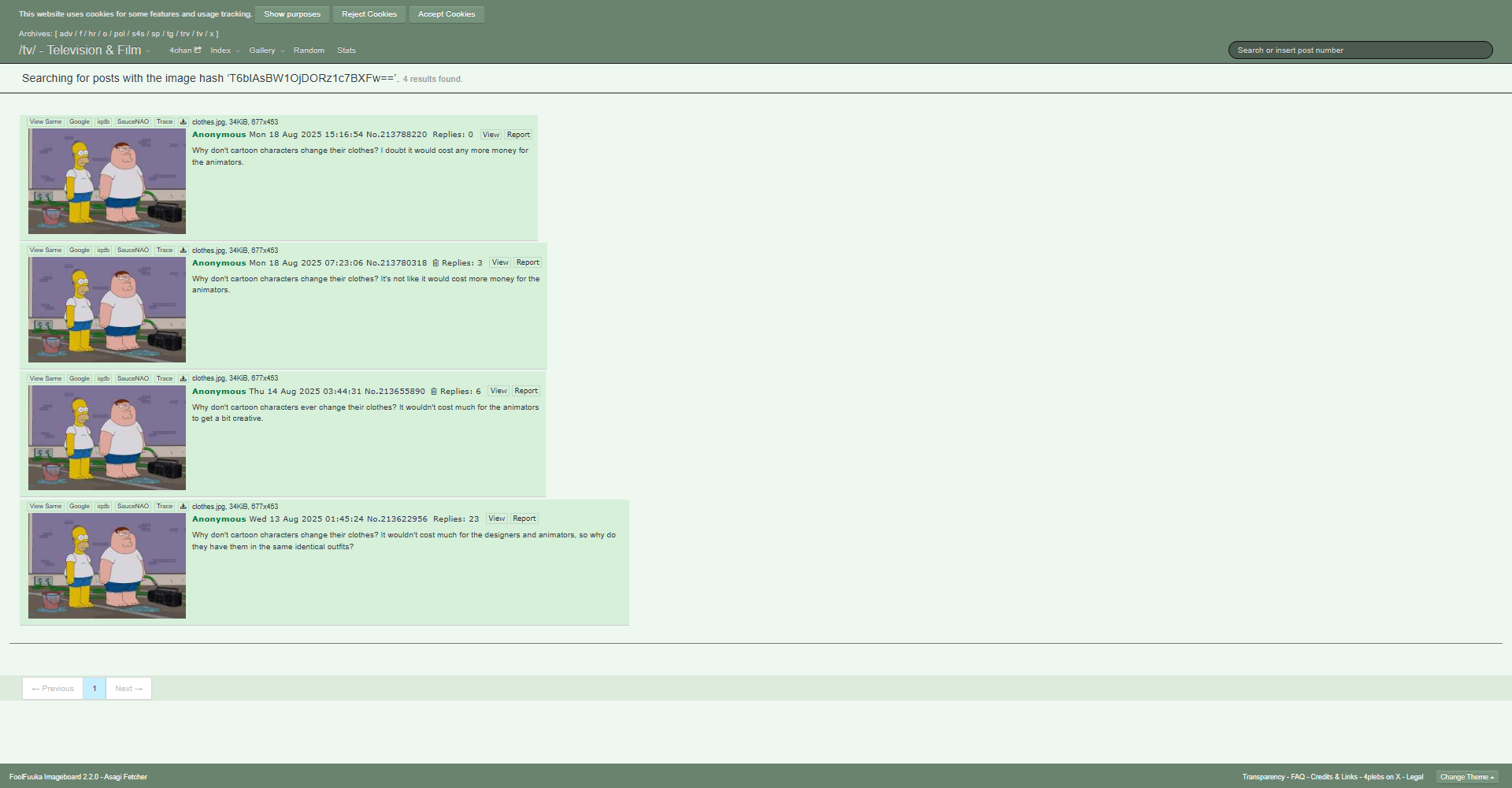Select page 1 in pagination

click(94, 689)
